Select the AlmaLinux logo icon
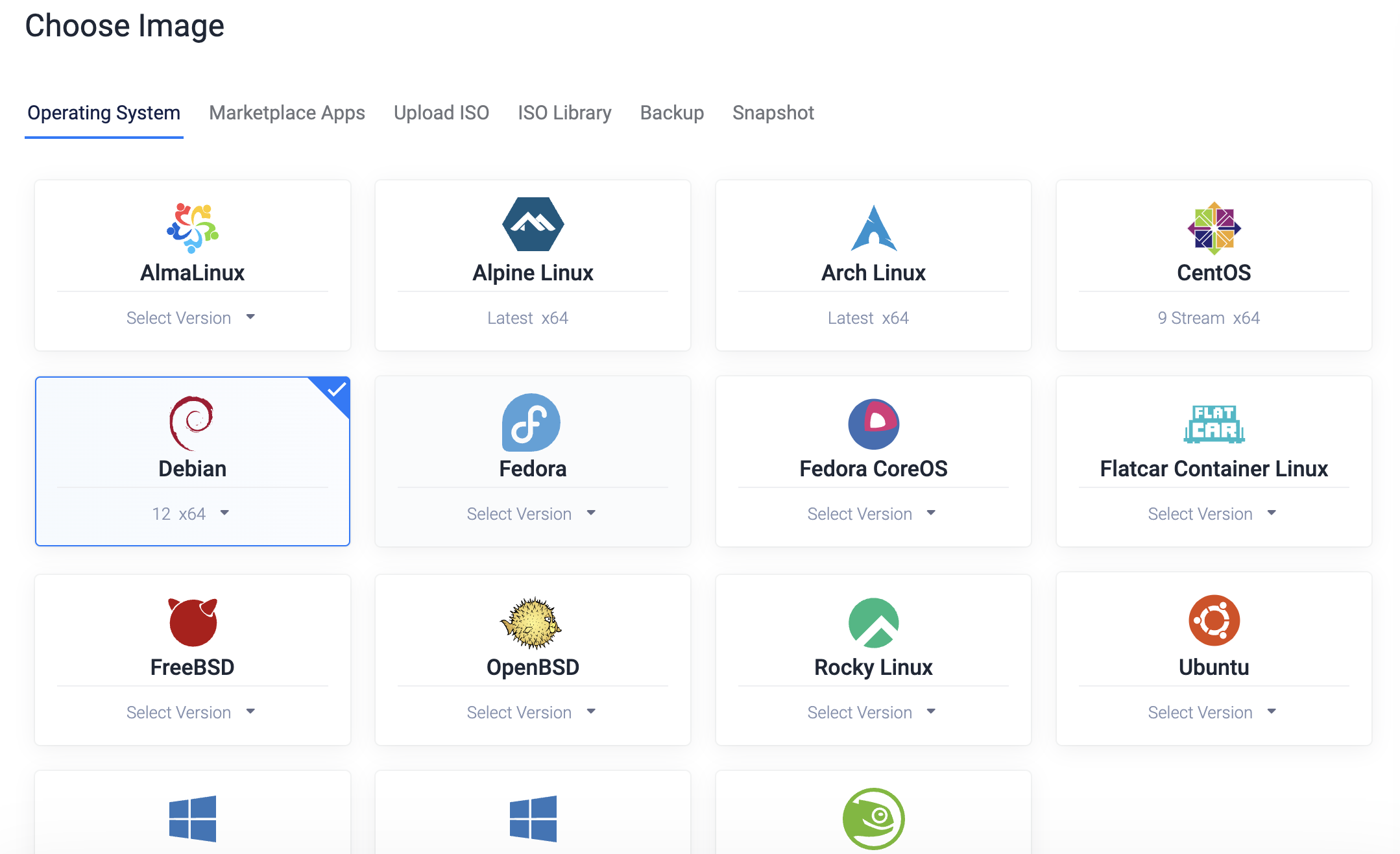 coord(193,228)
